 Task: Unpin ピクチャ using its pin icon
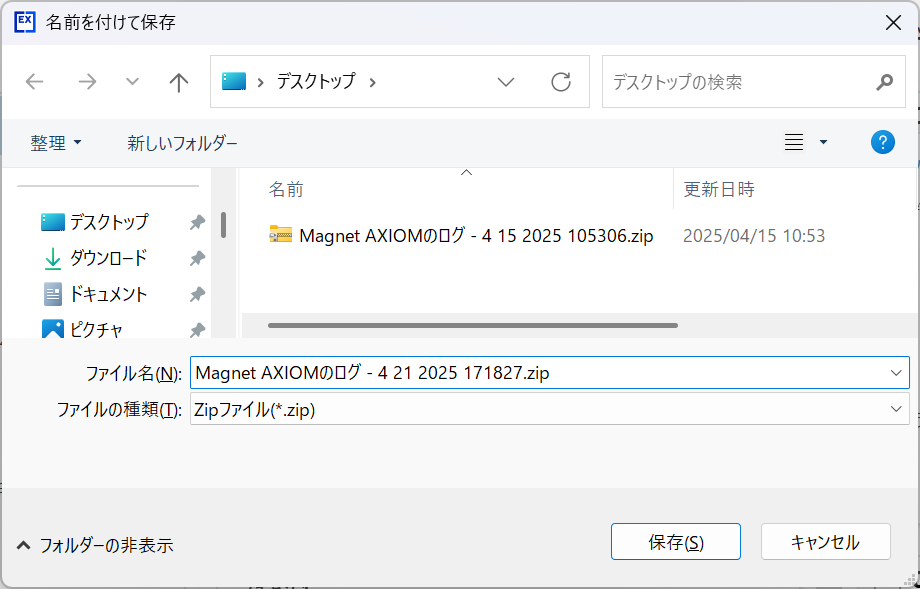point(197,330)
